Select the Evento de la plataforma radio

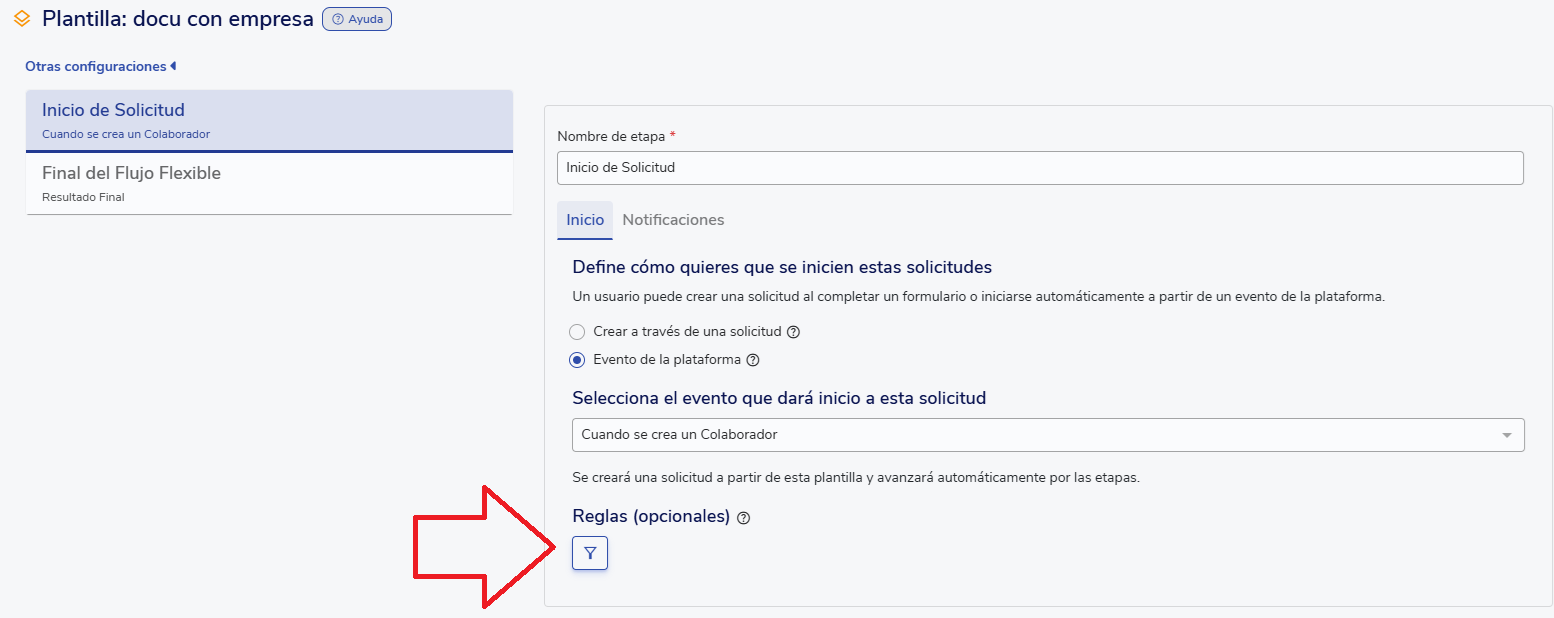[x=577, y=360]
